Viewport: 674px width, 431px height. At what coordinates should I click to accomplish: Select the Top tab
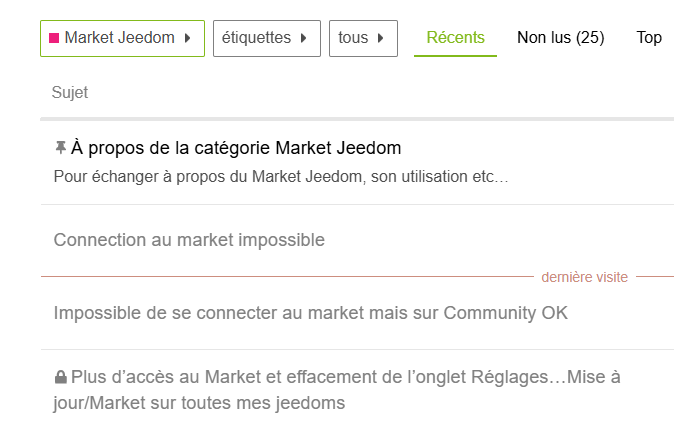pyautogui.click(x=649, y=38)
